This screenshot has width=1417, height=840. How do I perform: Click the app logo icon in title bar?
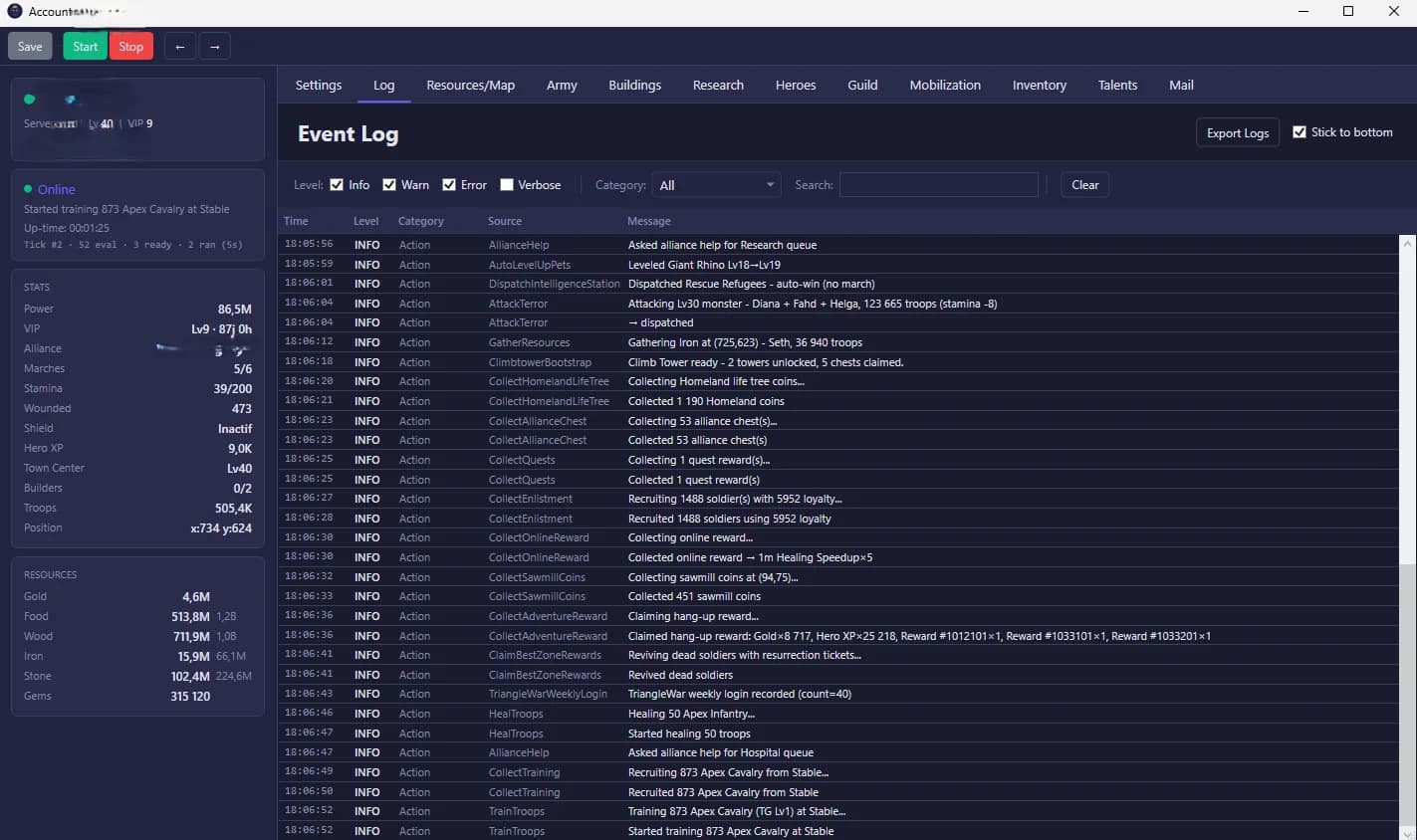click(x=15, y=11)
